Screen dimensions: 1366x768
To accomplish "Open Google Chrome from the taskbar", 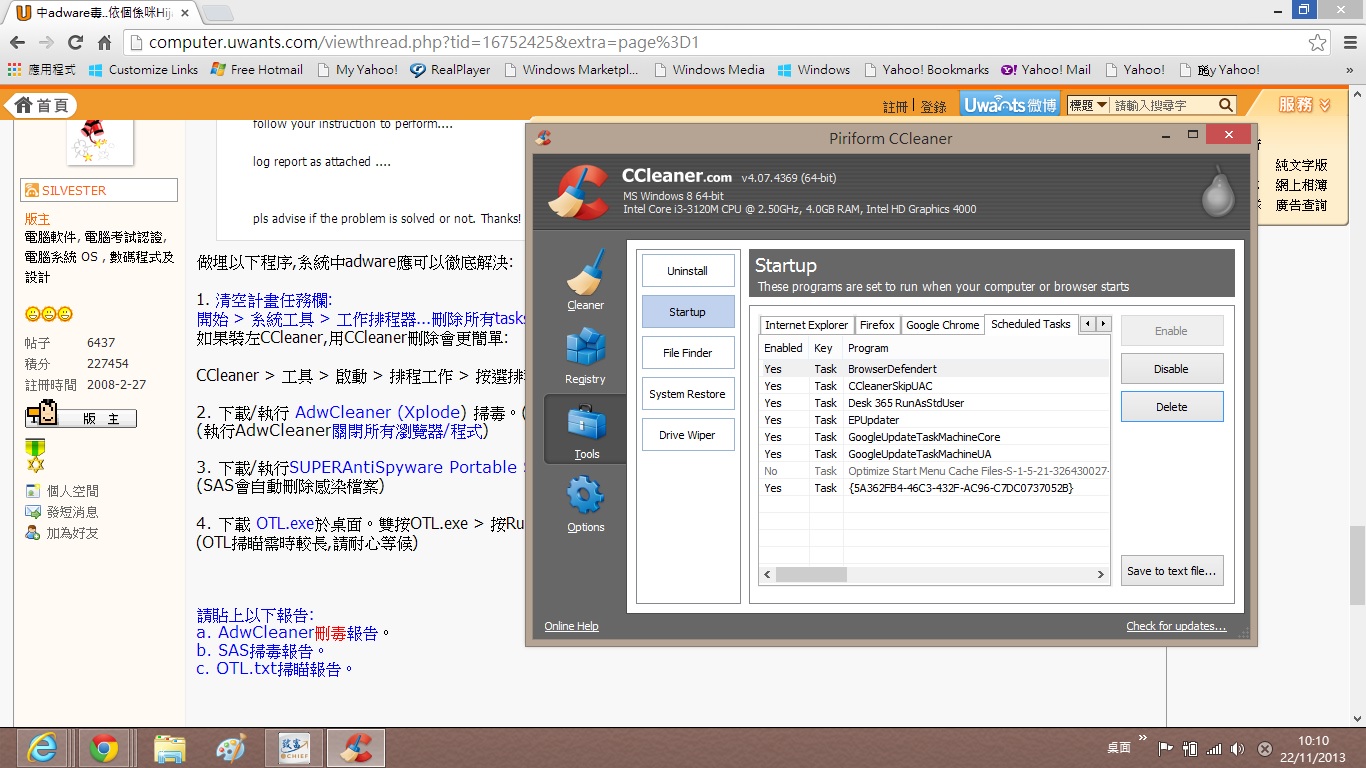I will click(x=104, y=748).
